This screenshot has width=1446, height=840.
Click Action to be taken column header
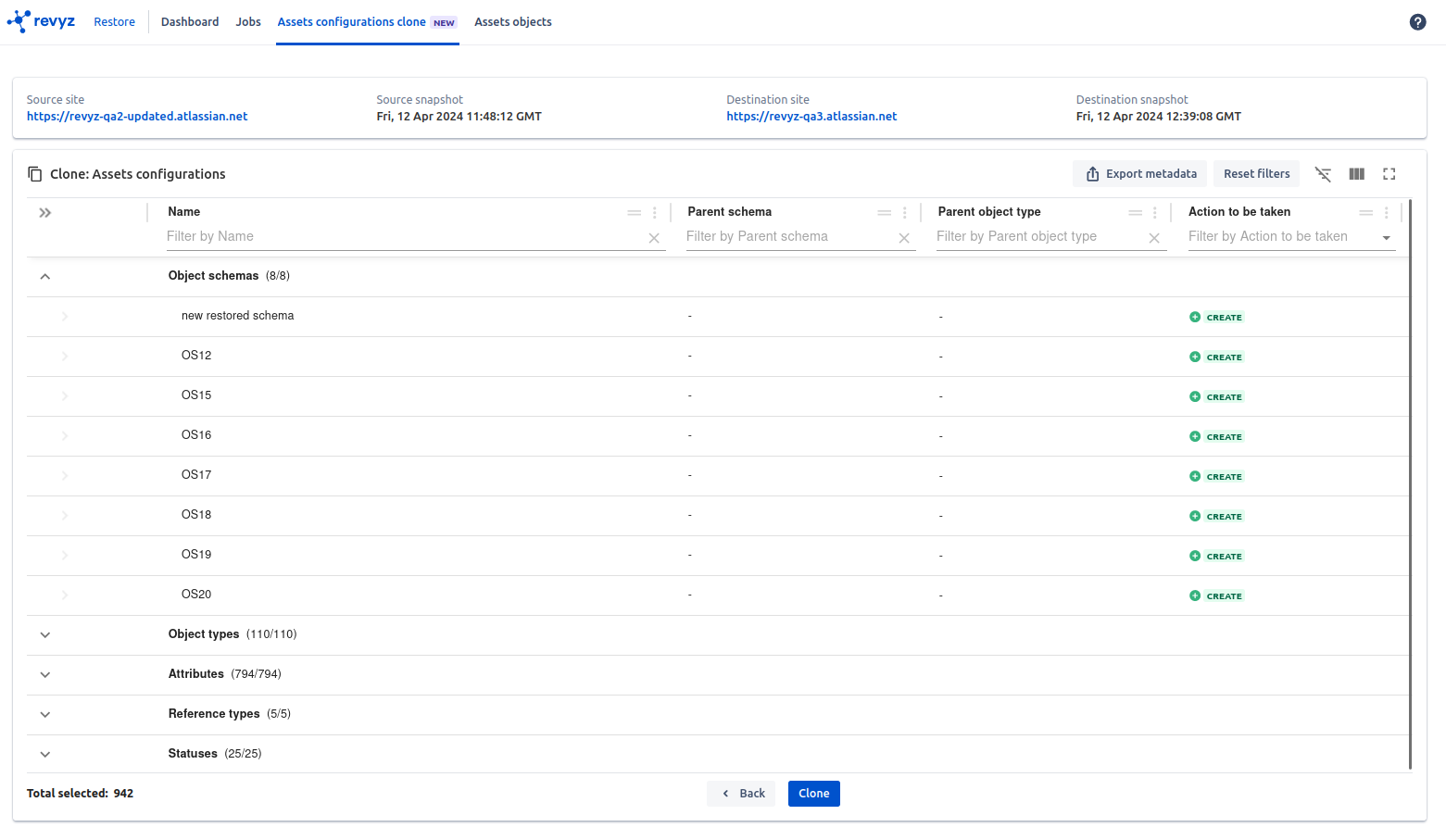coord(1239,212)
